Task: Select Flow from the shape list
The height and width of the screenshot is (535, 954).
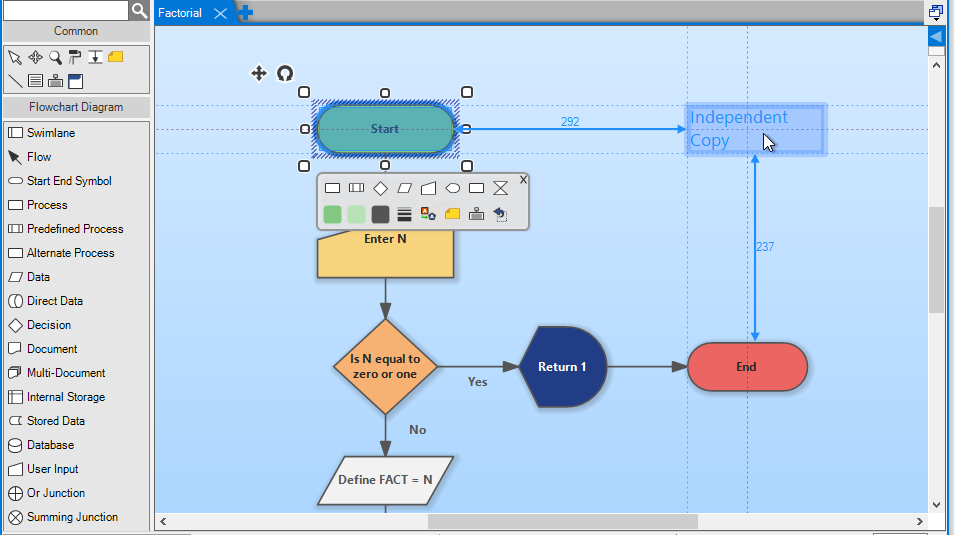Action: (76, 157)
